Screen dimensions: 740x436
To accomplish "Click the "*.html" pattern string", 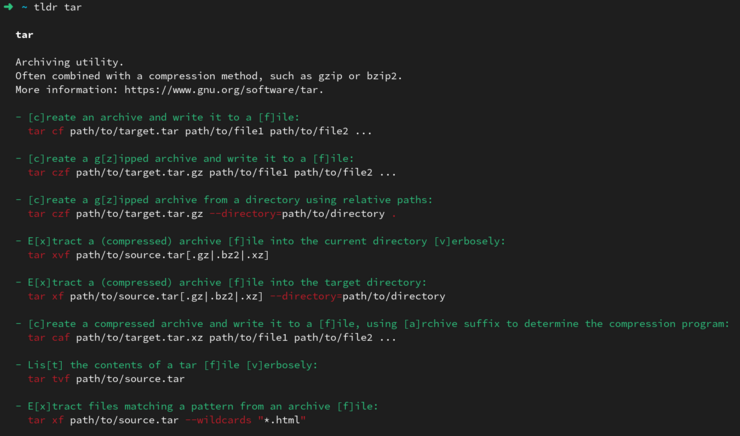I will click(282, 420).
